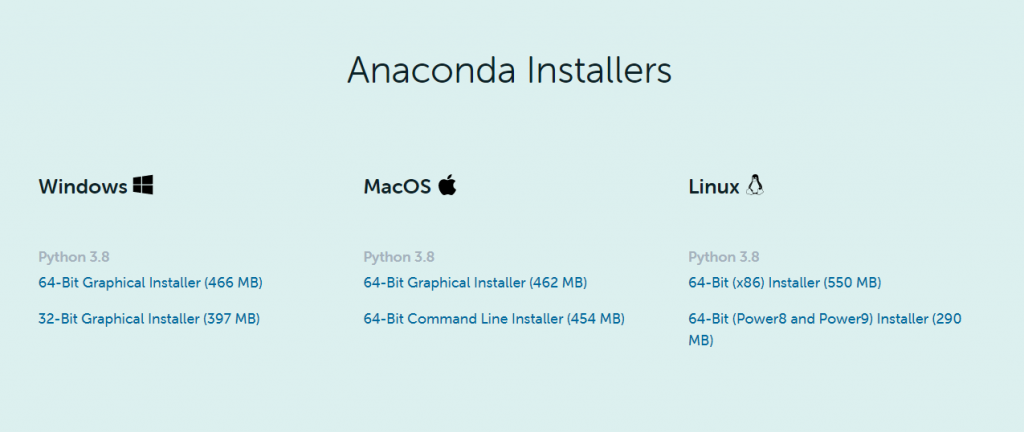Click Python 3.8 label under Linux
Image resolution: width=1024 pixels, height=432 pixels.
click(x=724, y=257)
